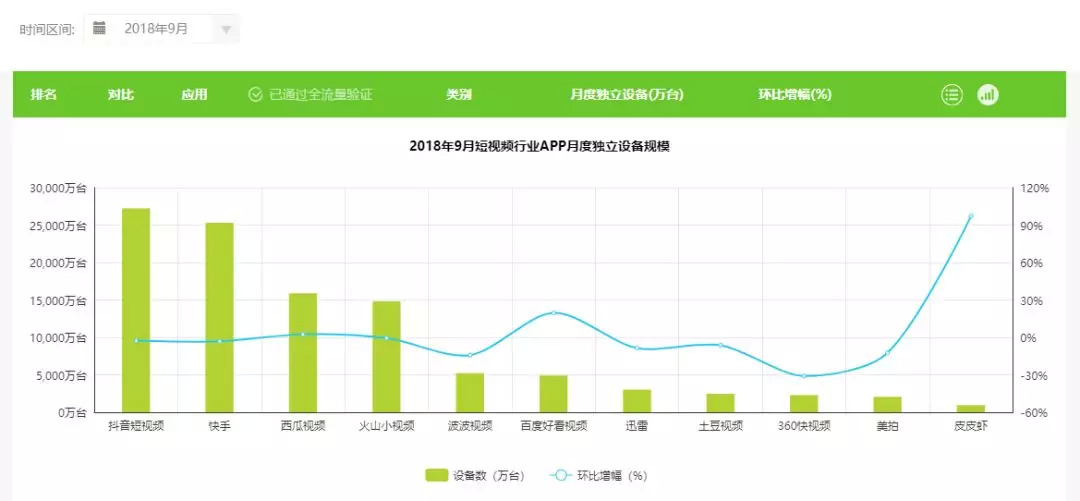Click the 西瓜视频 bar
1080x501 pixels.
pos(303,353)
